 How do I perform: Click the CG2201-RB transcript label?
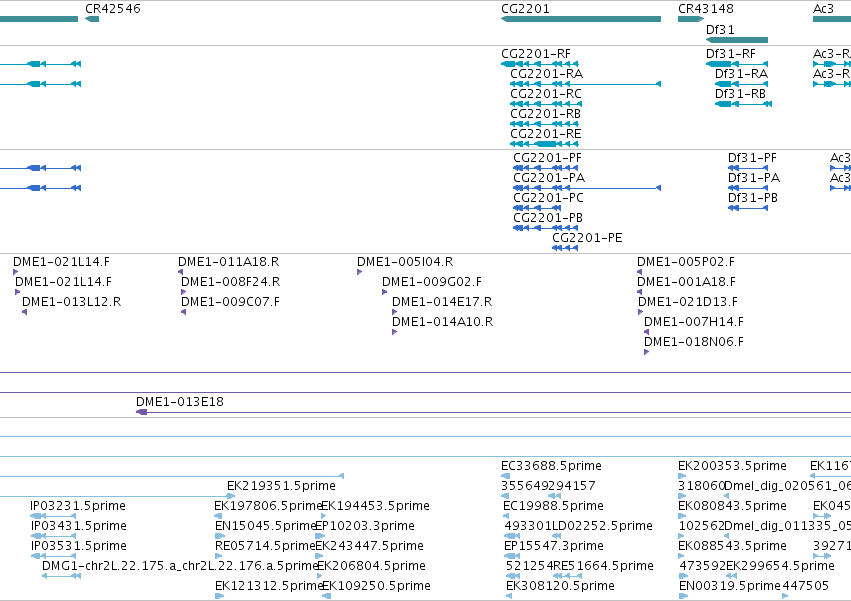click(x=545, y=114)
